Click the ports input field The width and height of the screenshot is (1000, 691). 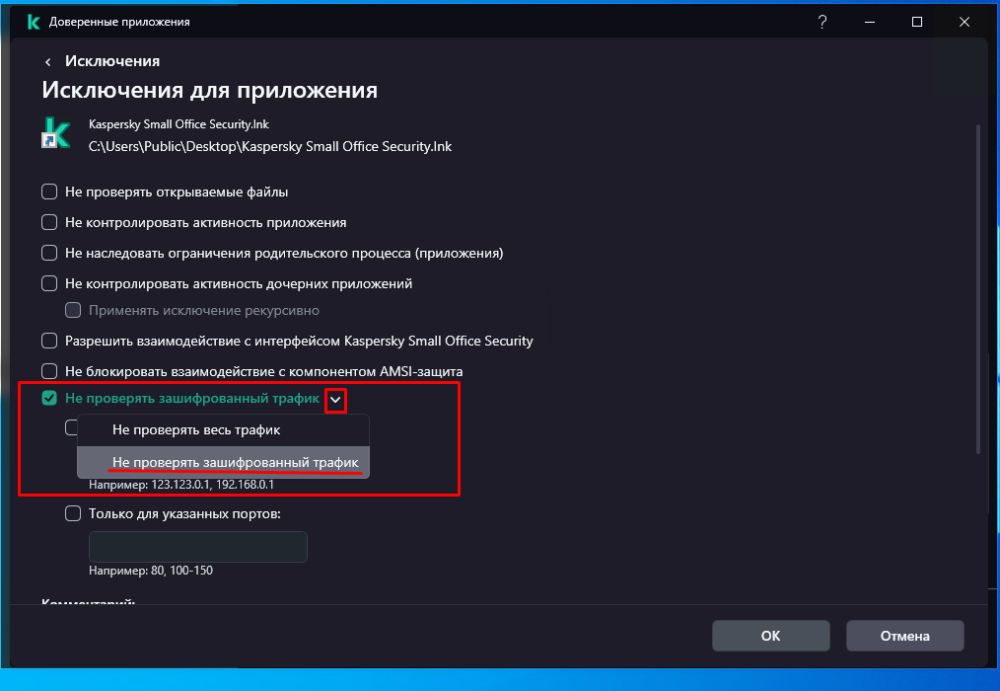pos(198,547)
